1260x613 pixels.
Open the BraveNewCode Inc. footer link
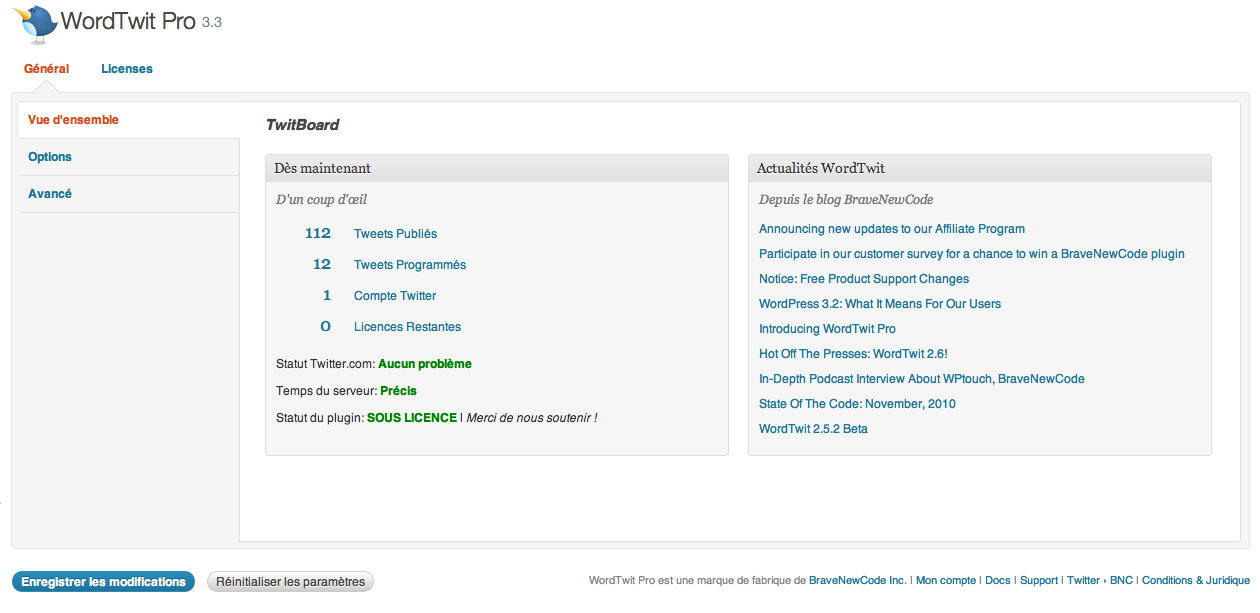(x=858, y=581)
